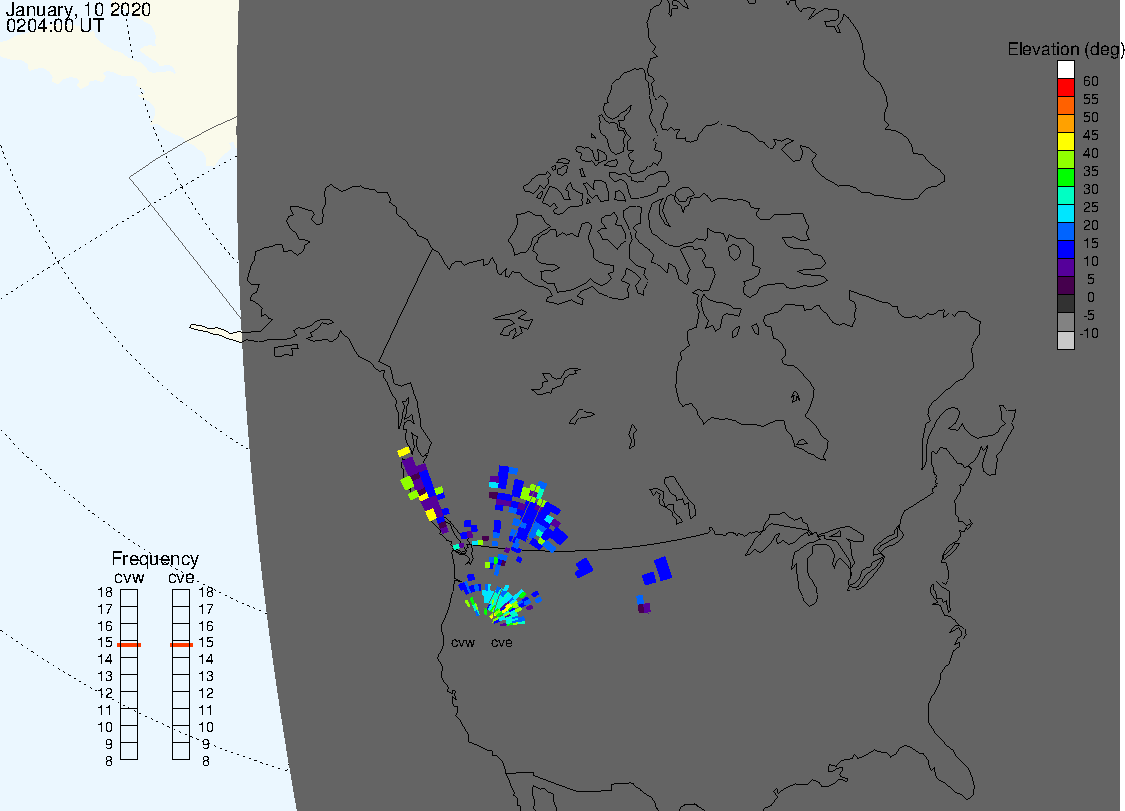Click the '35' elevation legend label
The height and width of the screenshot is (811, 1125).
pos(1091,171)
